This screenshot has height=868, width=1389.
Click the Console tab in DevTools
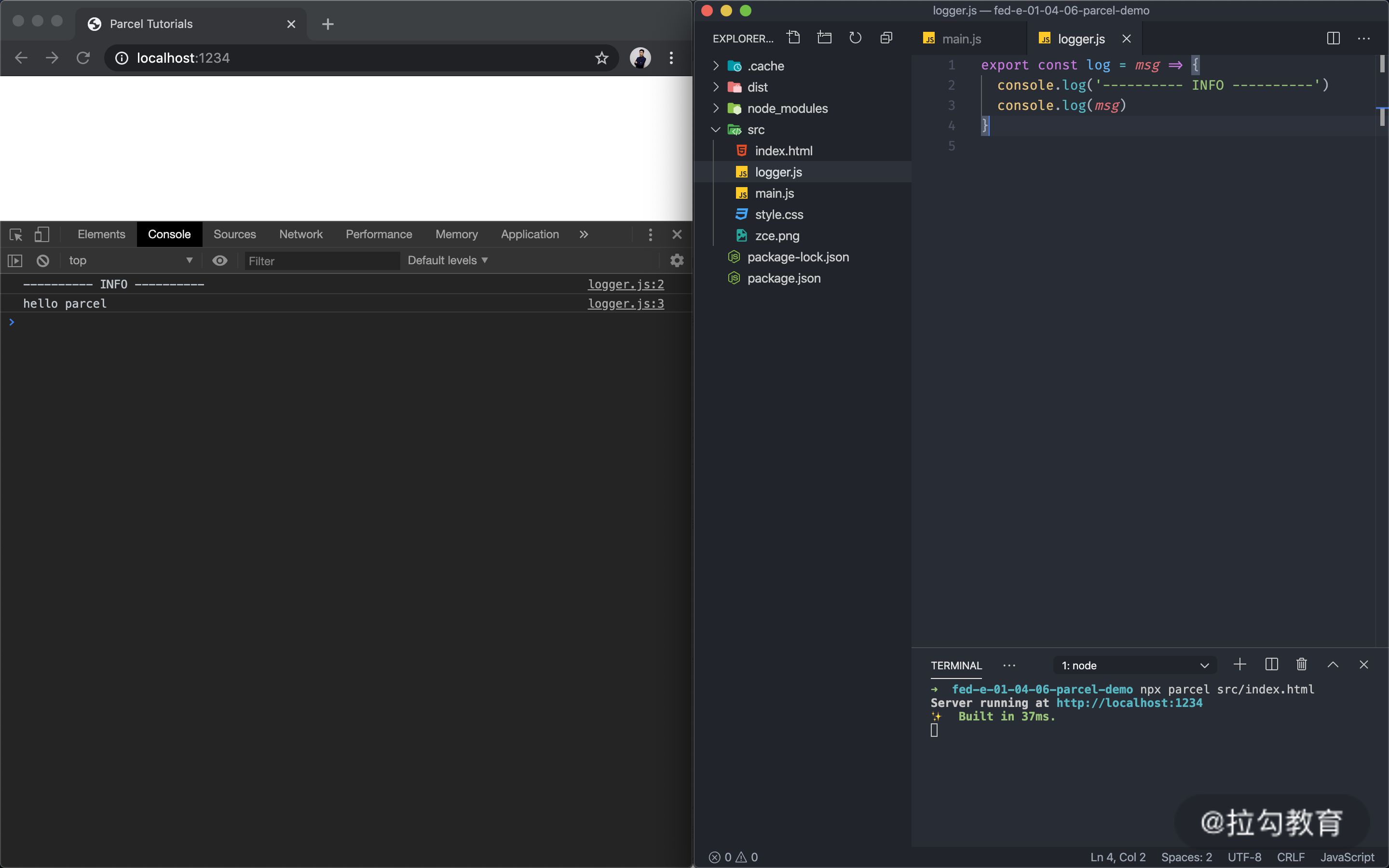coord(168,234)
